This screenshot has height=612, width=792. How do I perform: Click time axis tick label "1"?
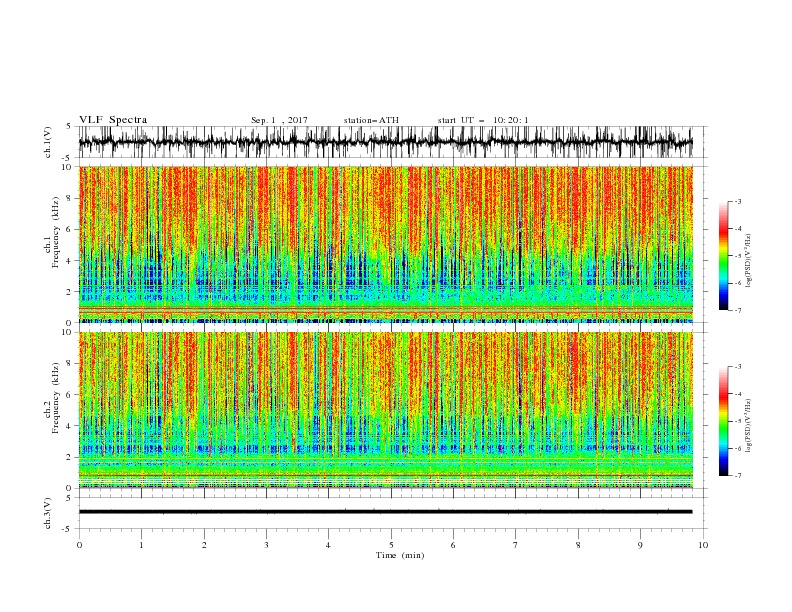tap(141, 545)
